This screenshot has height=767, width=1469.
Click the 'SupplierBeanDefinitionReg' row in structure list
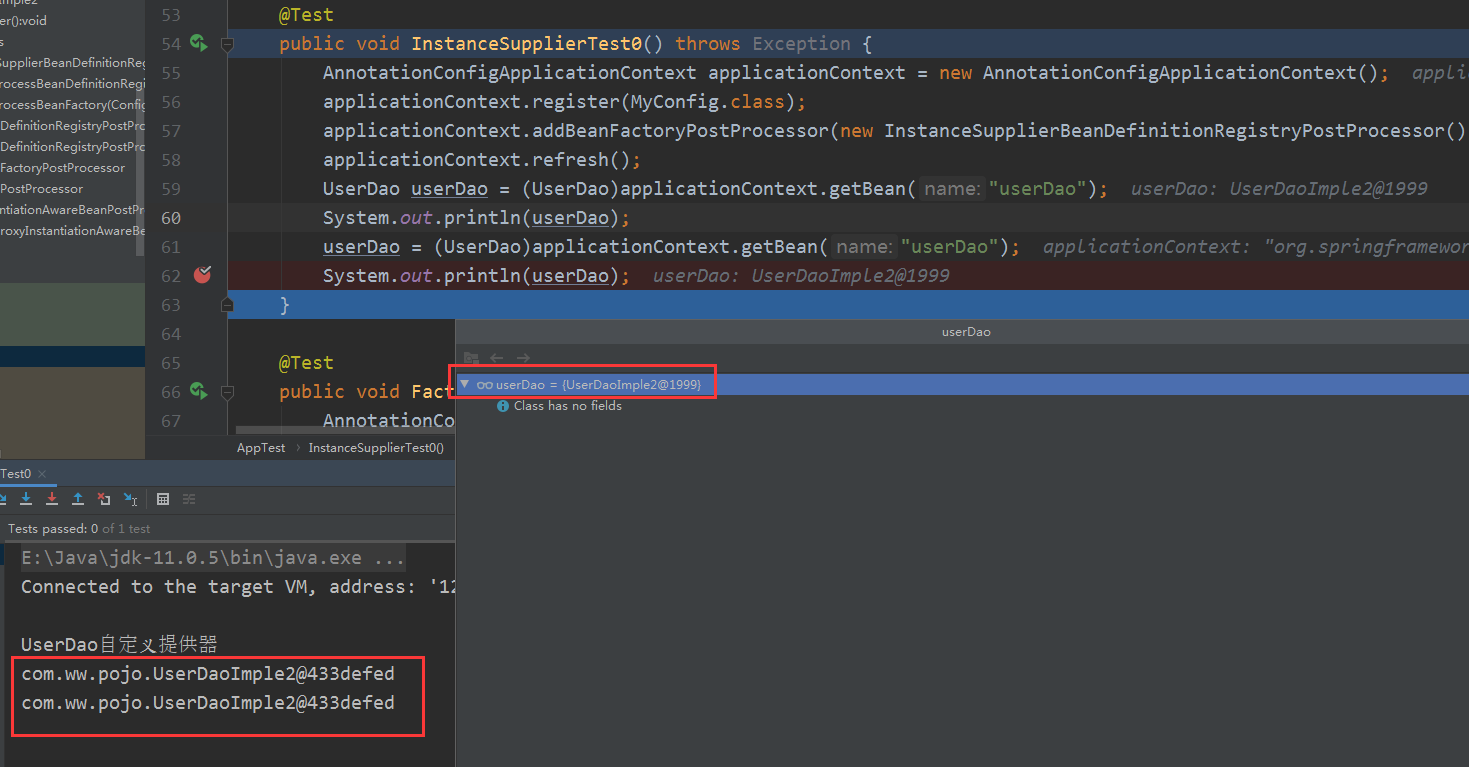73,63
